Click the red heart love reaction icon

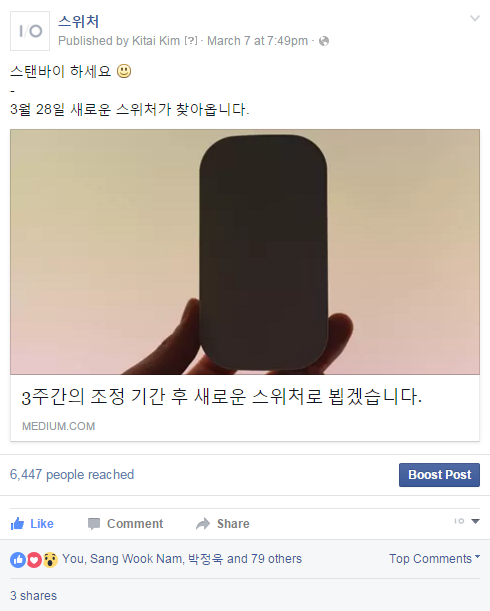pyautogui.click(x=34, y=560)
